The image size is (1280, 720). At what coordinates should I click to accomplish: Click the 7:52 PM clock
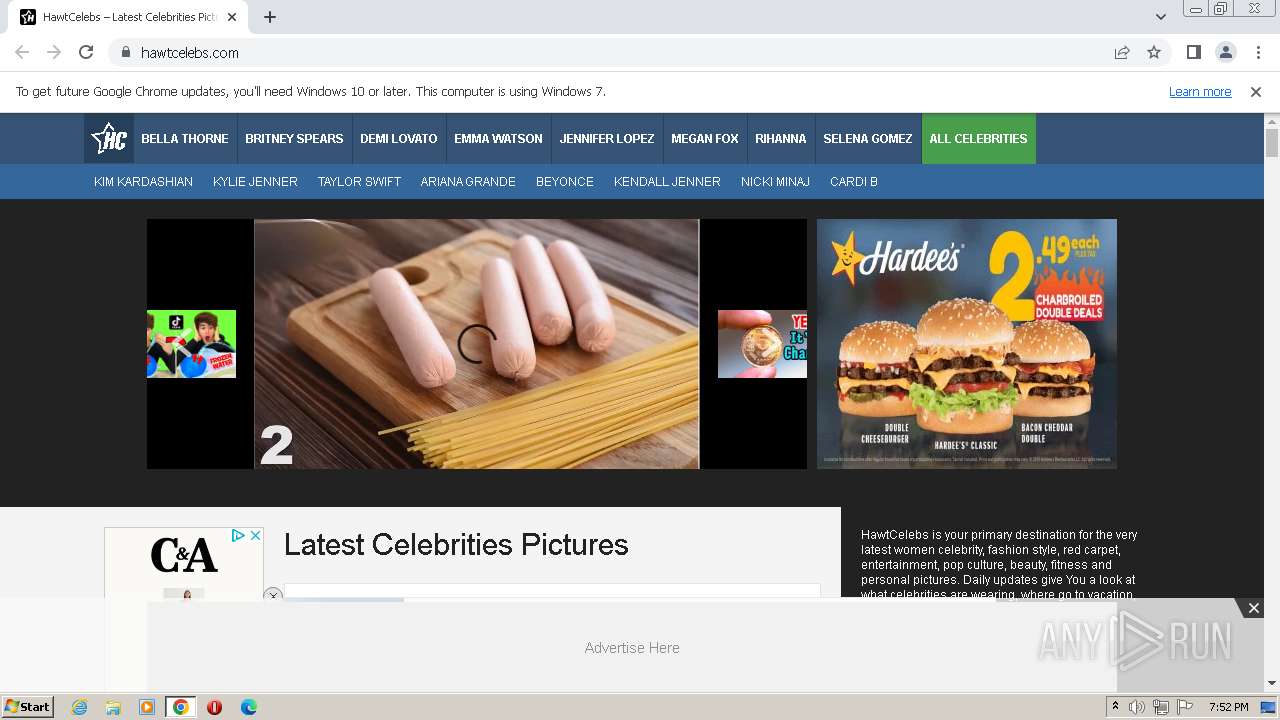(1228, 707)
